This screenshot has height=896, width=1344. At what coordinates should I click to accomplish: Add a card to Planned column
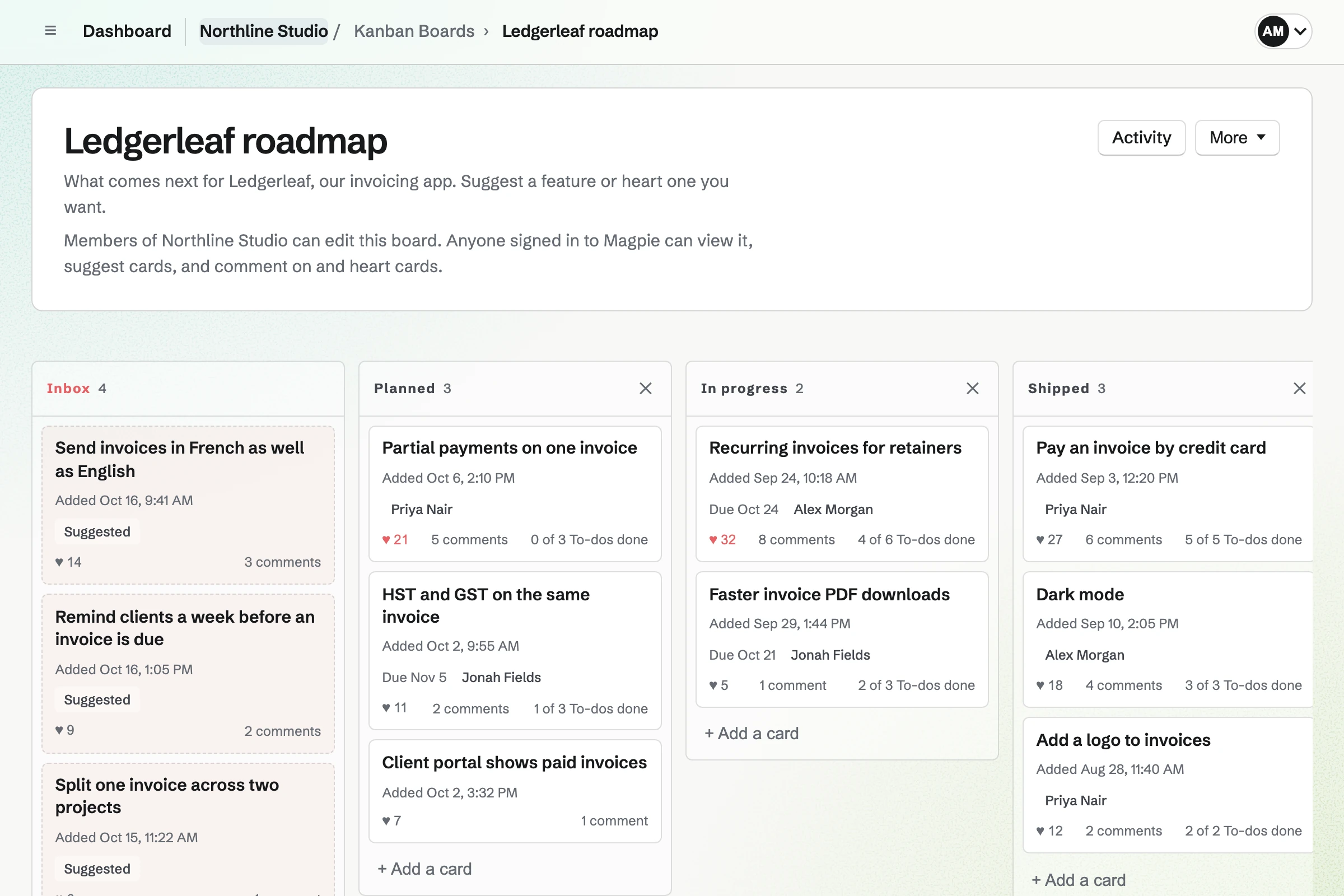pyautogui.click(x=424, y=869)
